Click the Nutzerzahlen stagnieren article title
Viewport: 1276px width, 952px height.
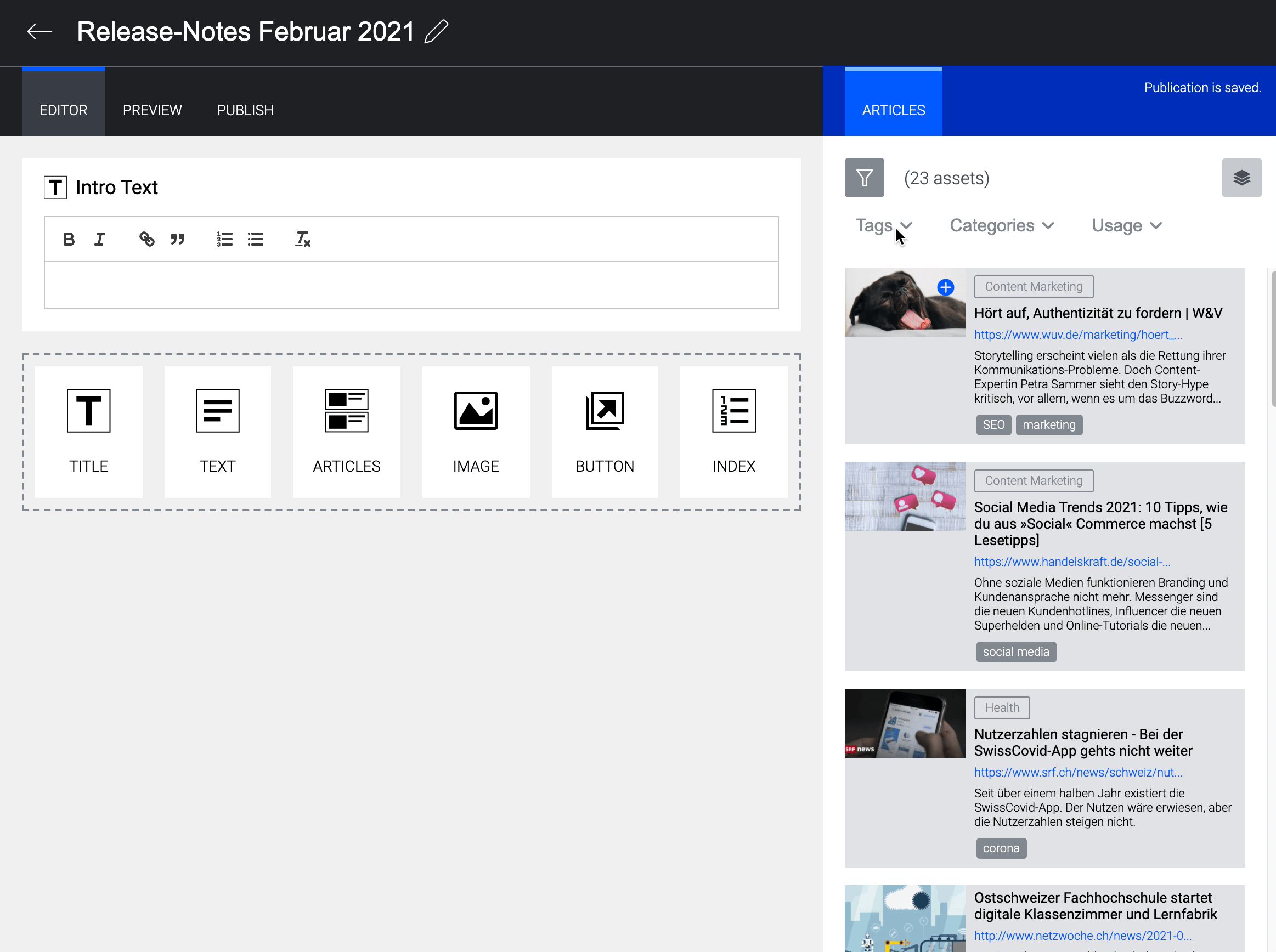[1083, 742]
